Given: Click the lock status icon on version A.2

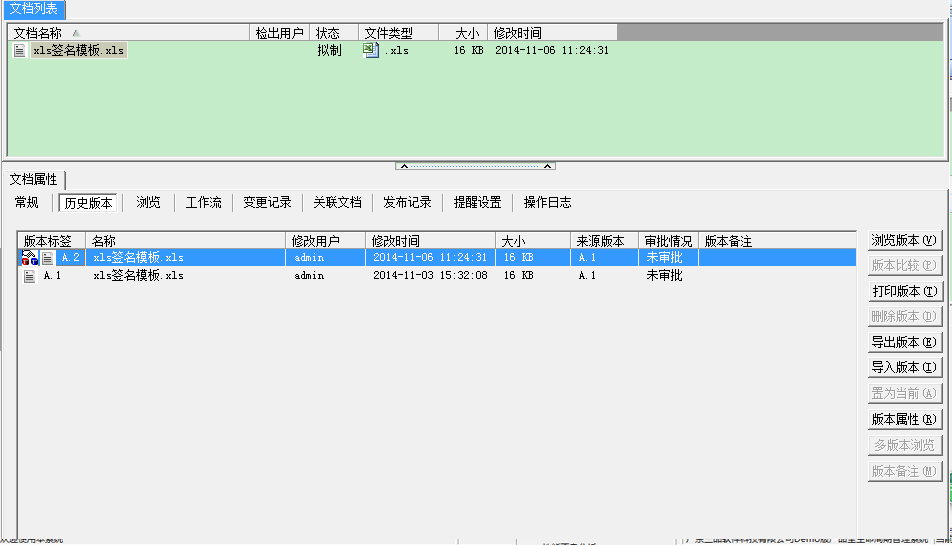Looking at the screenshot, I should 30,258.
